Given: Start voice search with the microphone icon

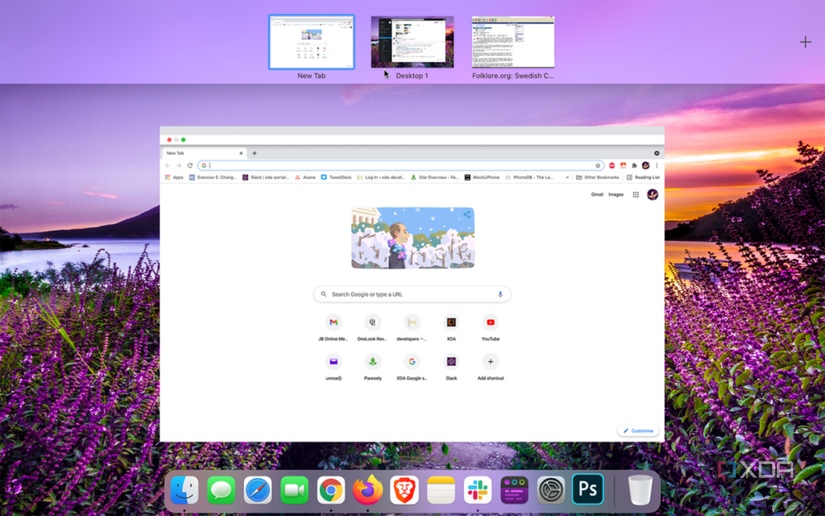Looking at the screenshot, I should (x=500, y=295).
